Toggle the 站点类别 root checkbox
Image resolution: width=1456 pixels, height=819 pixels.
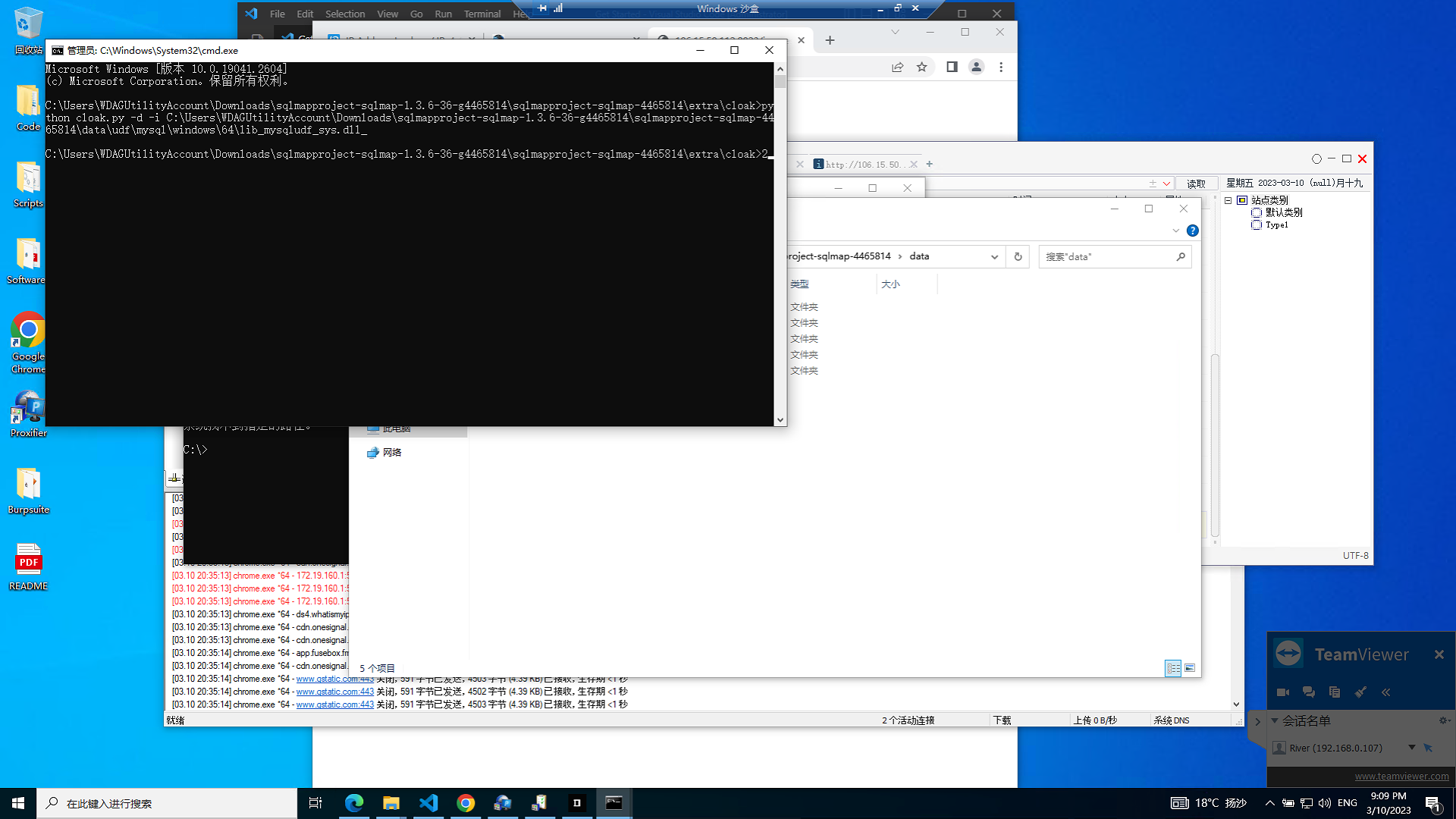[1242, 200]
